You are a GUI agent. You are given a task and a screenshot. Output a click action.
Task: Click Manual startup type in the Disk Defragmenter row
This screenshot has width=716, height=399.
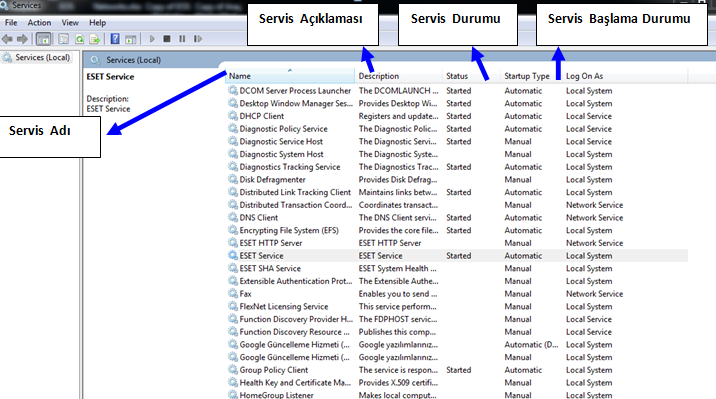(x=518, y=179)
